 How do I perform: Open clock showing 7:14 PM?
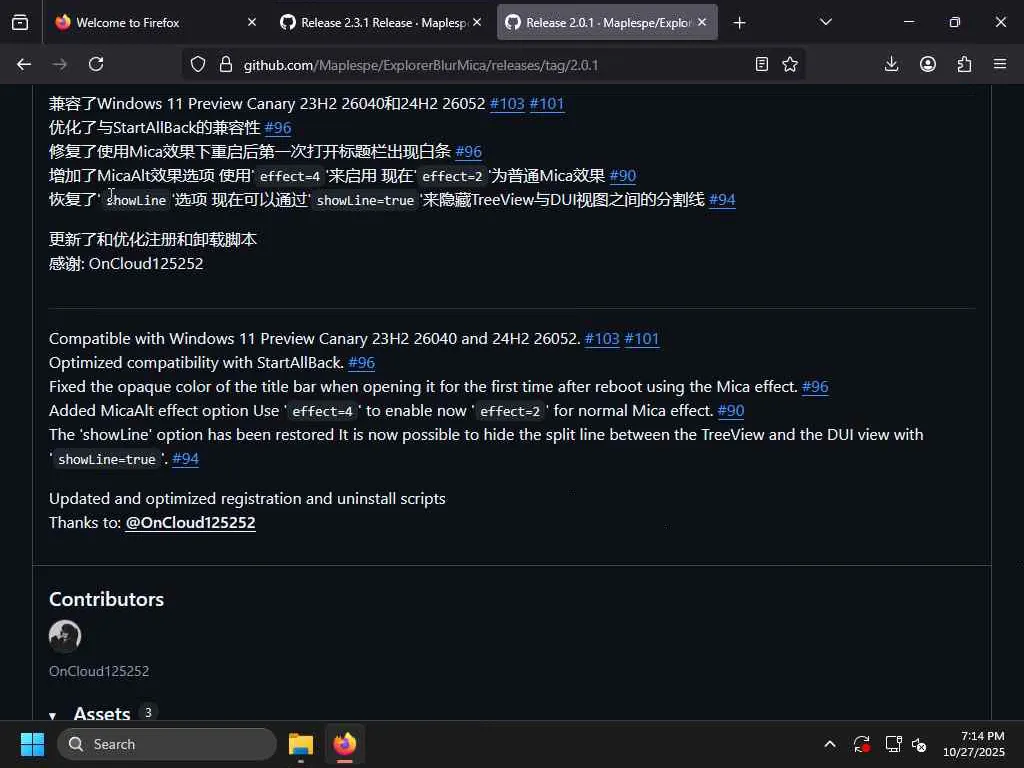(973, 744)
